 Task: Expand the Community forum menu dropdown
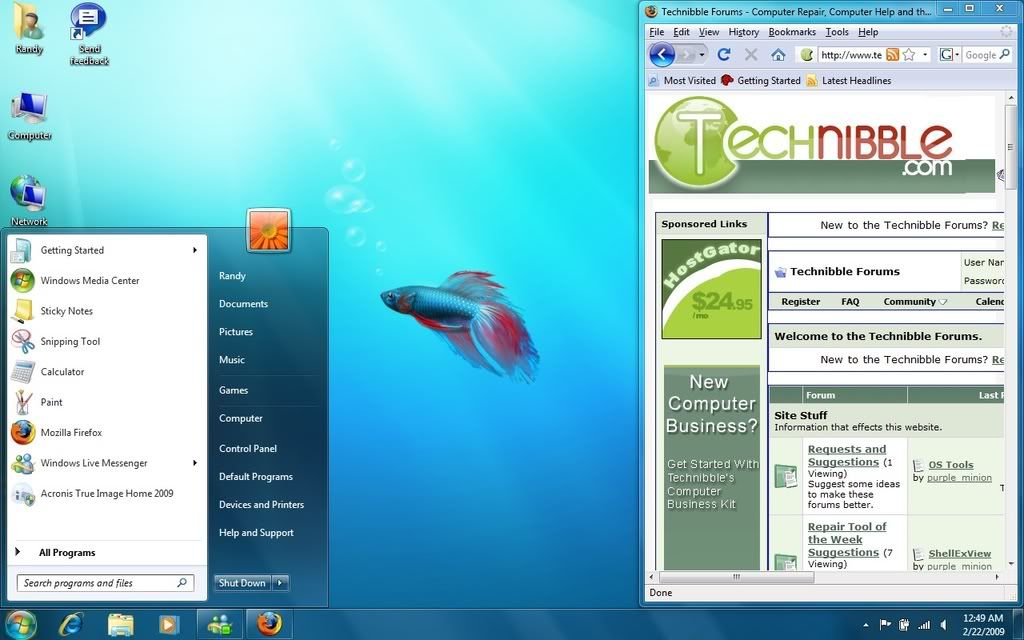(942, 302)
